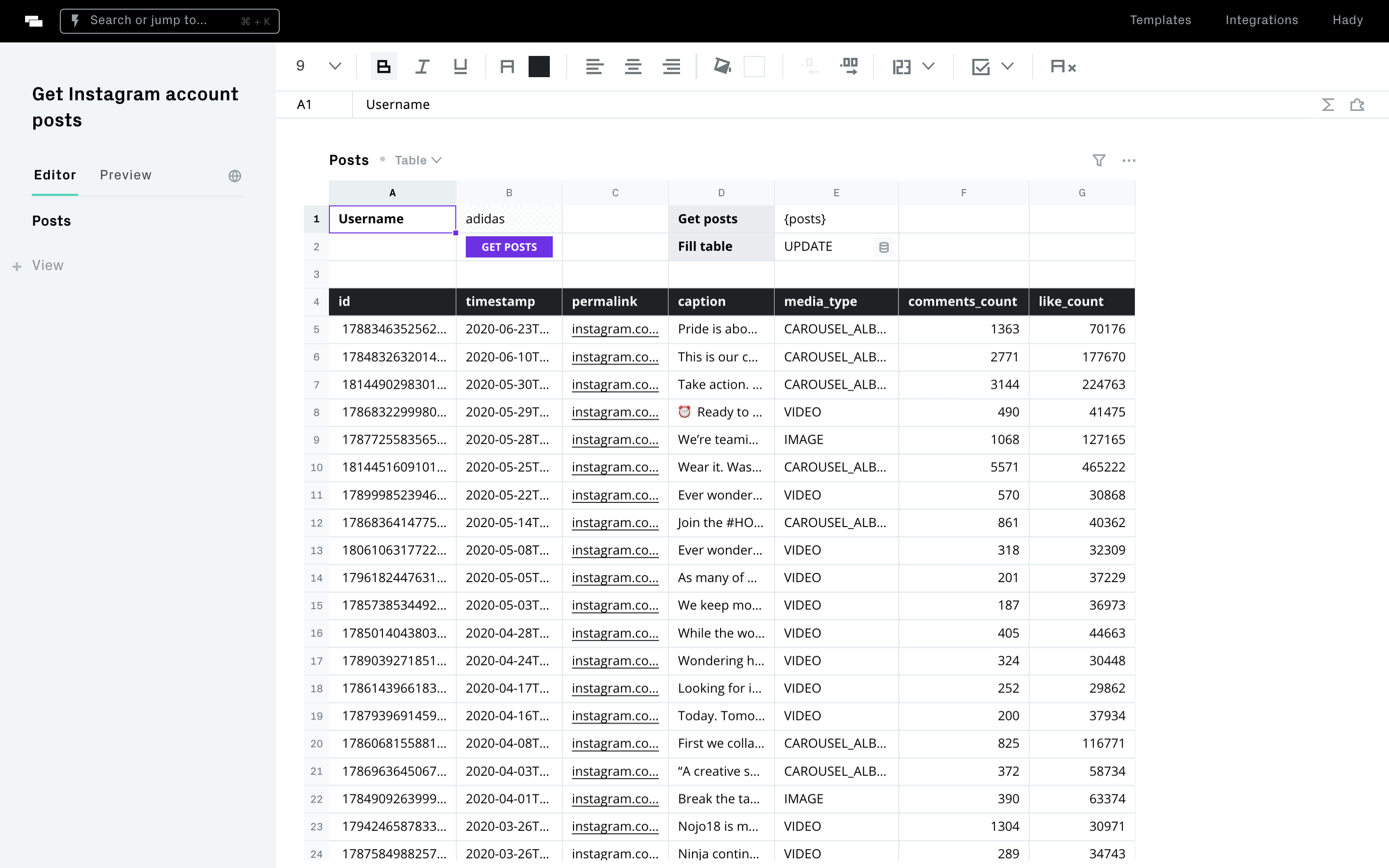Click the app logo icon in top bar
Image resolution: width=1389 pixels, height=868 pixels.
point(34,21)
